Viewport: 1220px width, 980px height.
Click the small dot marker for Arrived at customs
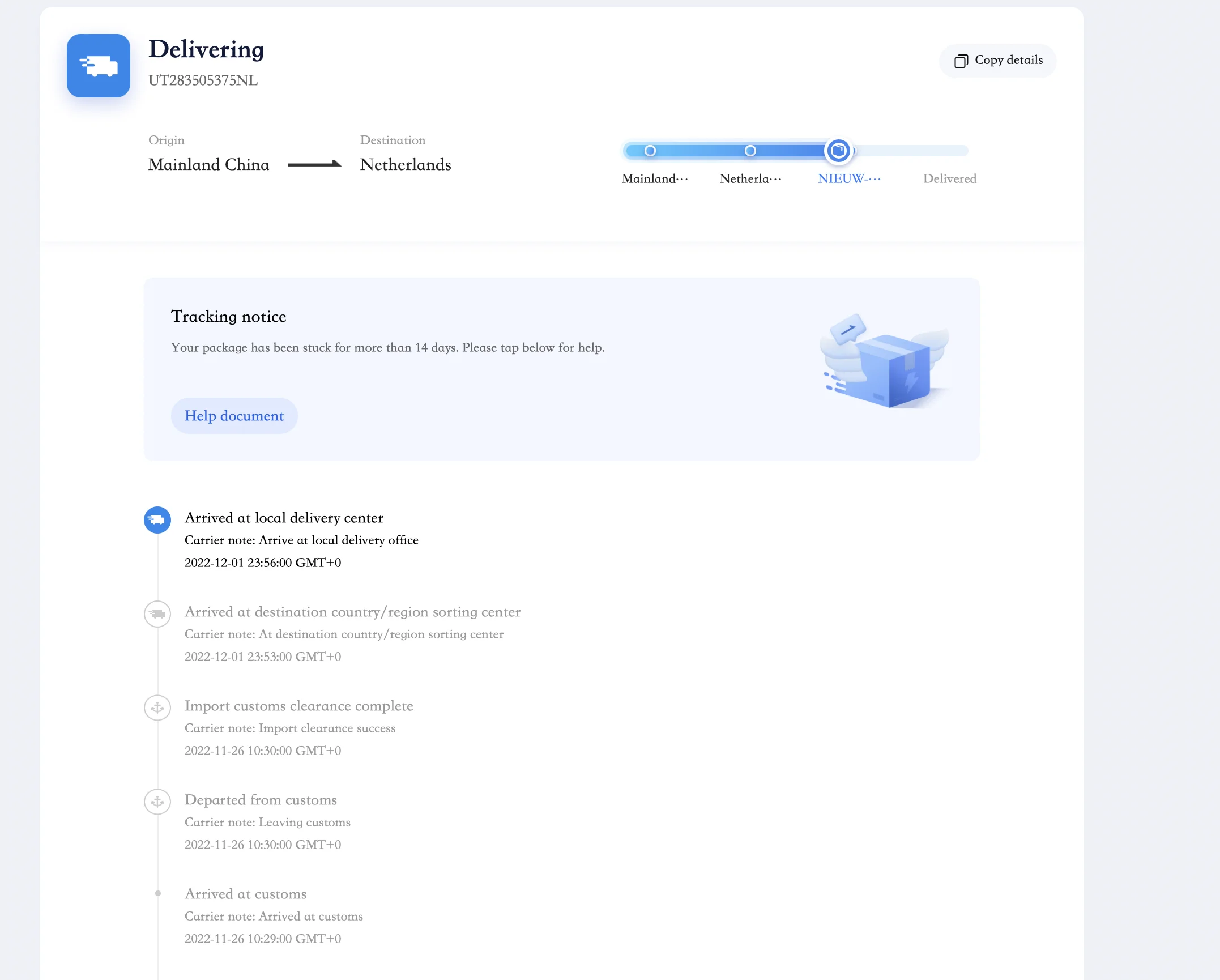click(158, 893)
